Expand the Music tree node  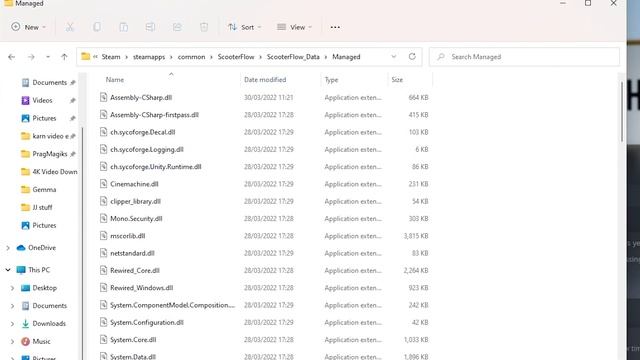coord(12,342)
